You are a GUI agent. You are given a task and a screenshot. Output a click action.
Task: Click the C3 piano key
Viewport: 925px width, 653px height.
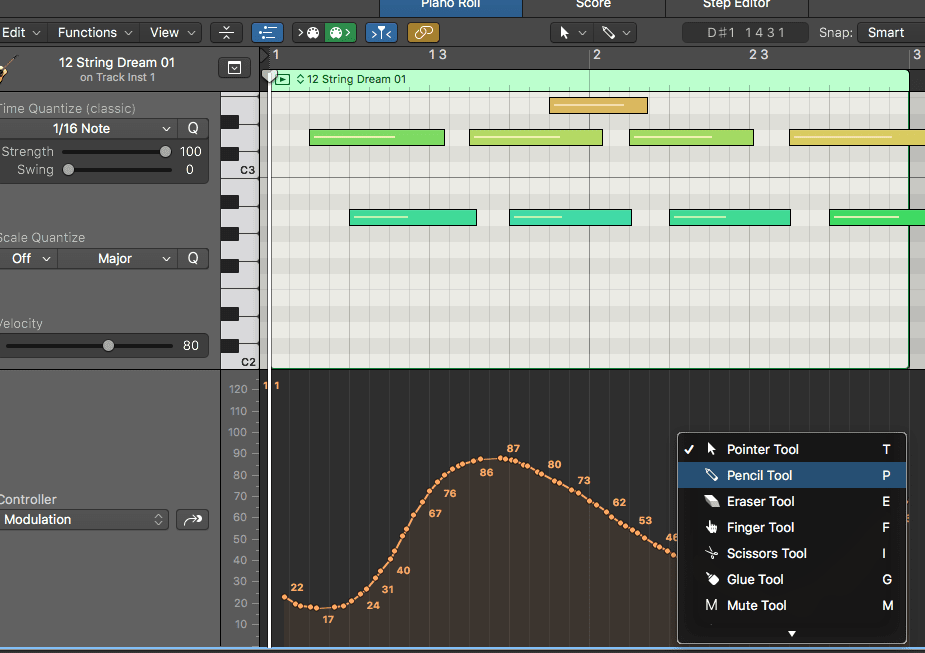(240, 170)
